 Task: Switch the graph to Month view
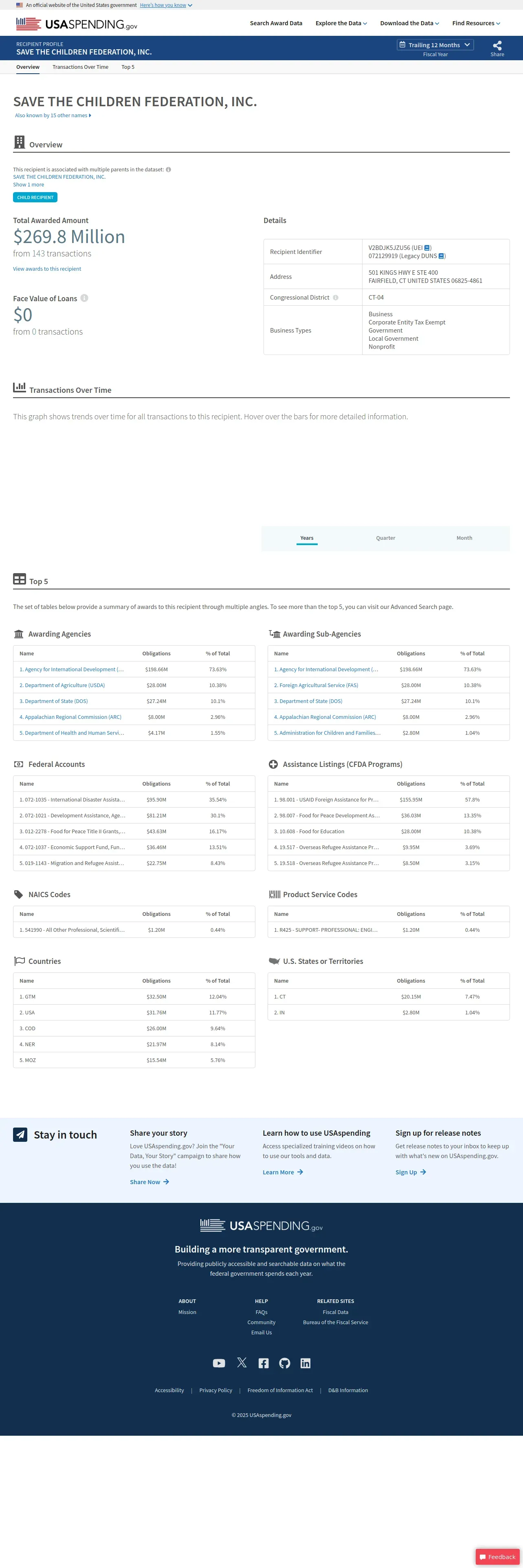pyautogui.click(x=465, y=538)
